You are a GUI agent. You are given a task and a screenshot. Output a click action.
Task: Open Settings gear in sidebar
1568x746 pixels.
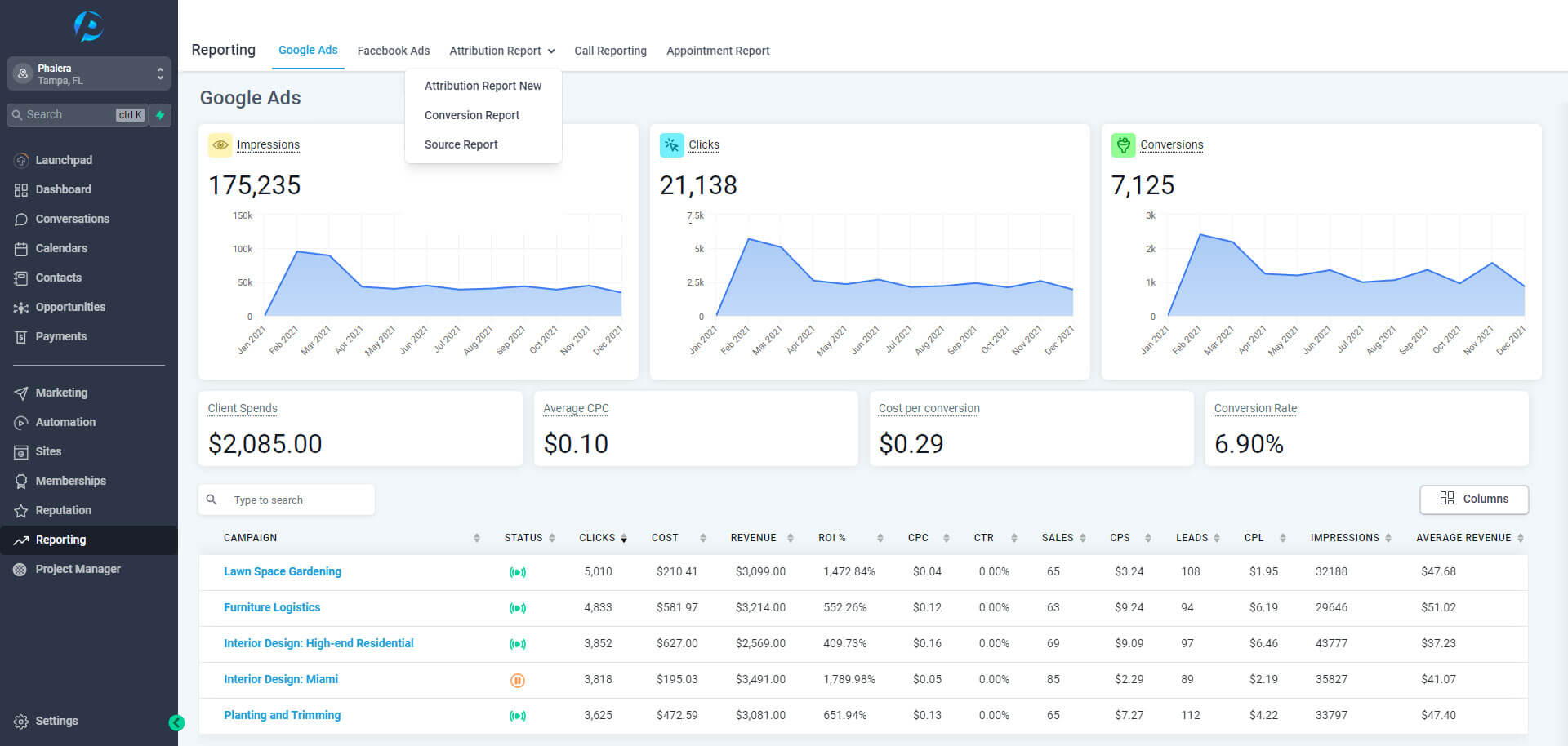tap(21, 722)
